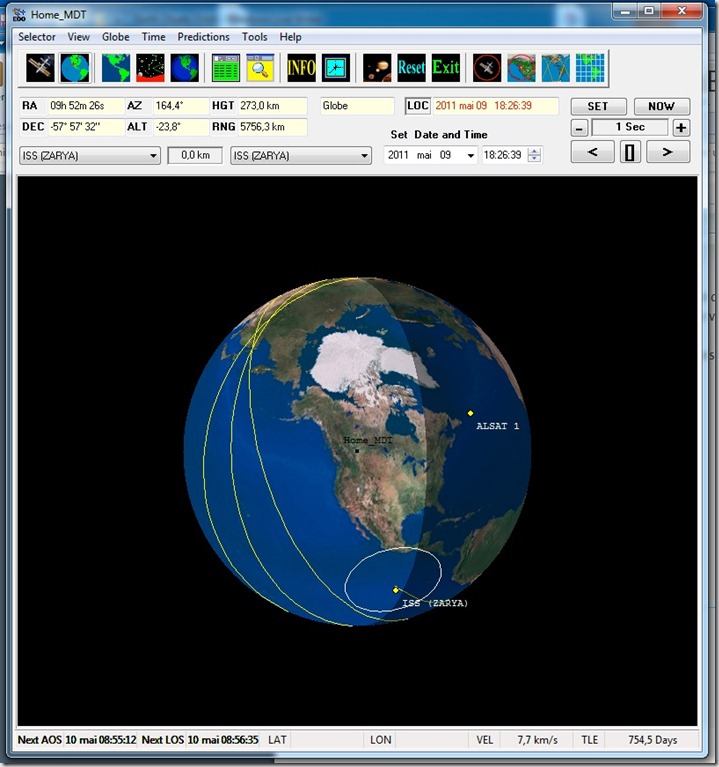Click the Home_MDT location marker

[x=357, y=451]
